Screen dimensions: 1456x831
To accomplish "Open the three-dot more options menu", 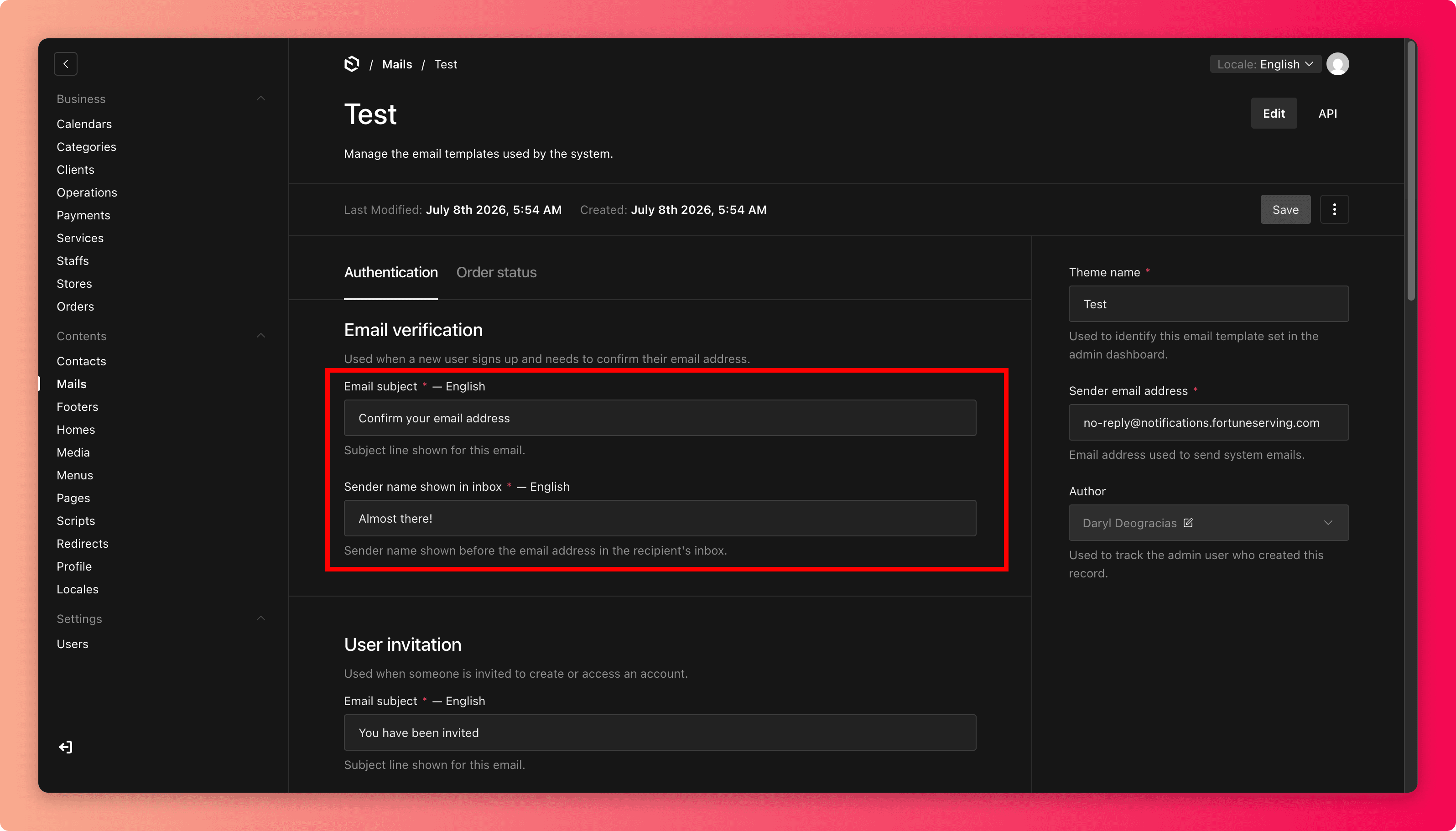I will (1334, 209).
